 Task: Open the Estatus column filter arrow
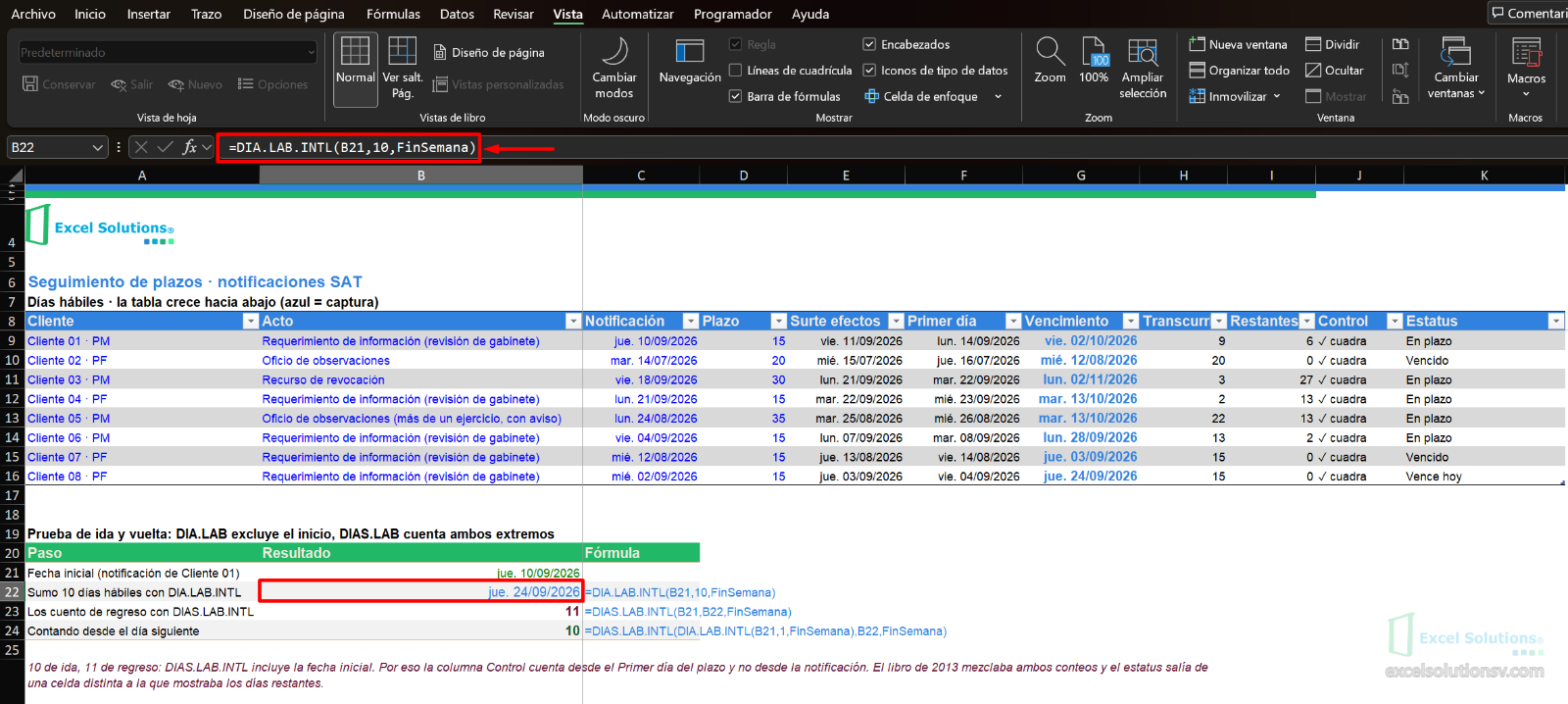coord(1555,322)
